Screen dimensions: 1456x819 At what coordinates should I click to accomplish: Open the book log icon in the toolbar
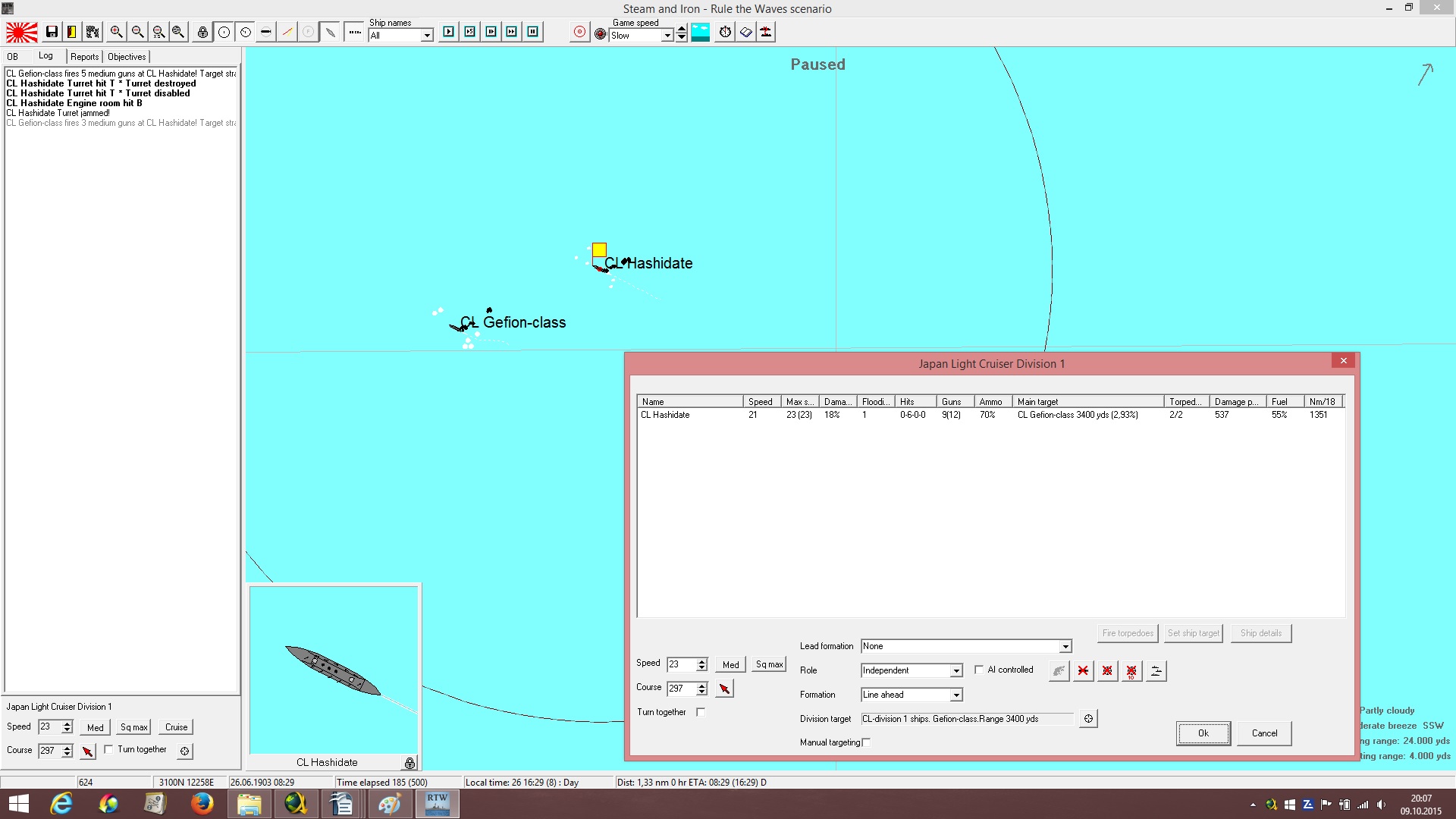tap(746, 32)
